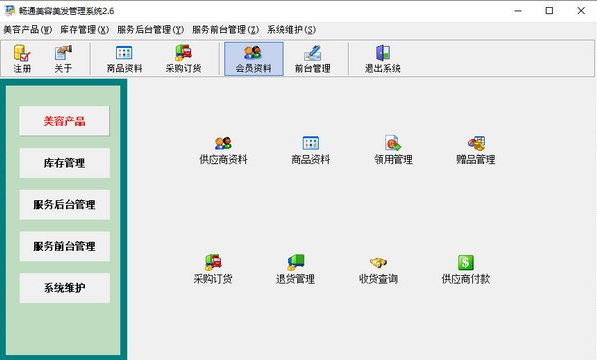Open the 美容产品(W) menu
The image size is (597, 360).
[27, 30]
